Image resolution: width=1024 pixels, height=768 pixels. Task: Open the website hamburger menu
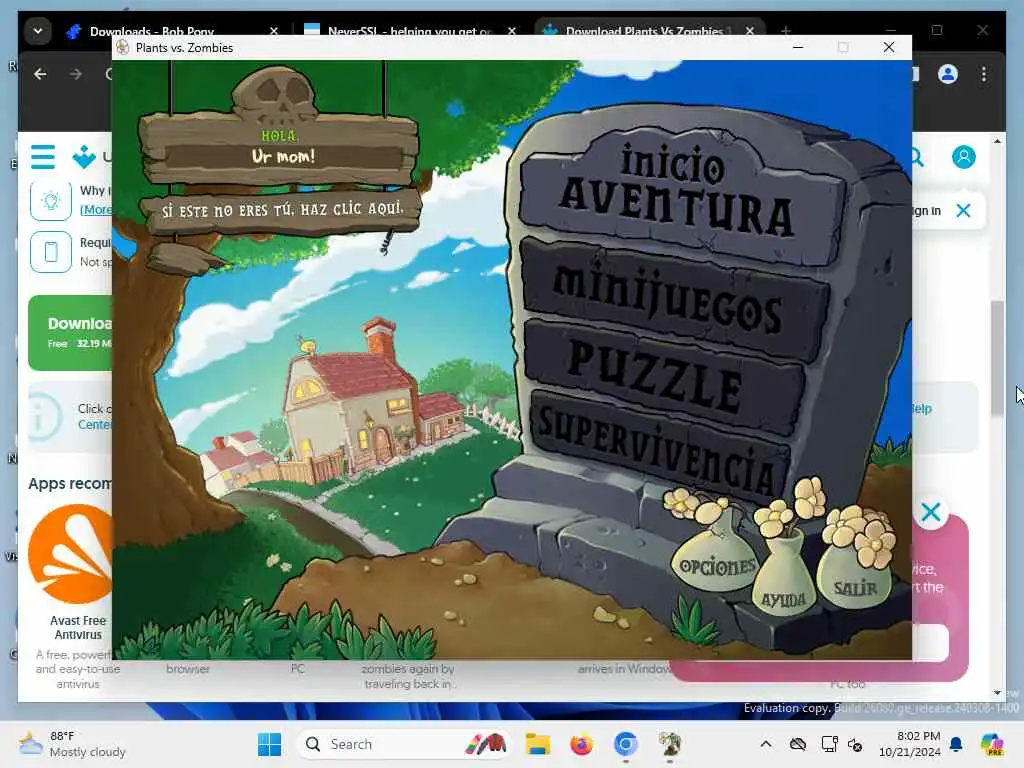(43, 157)
